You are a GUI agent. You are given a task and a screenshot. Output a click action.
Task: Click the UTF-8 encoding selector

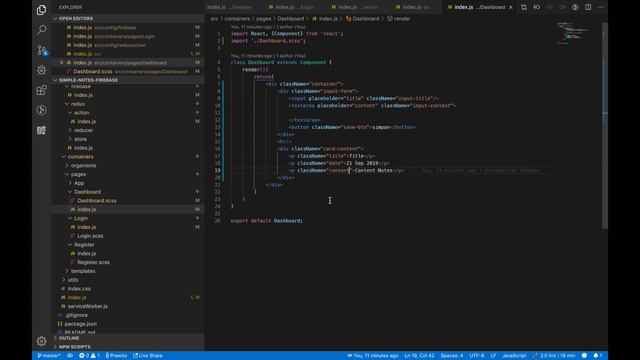click(x=477, y=356)
